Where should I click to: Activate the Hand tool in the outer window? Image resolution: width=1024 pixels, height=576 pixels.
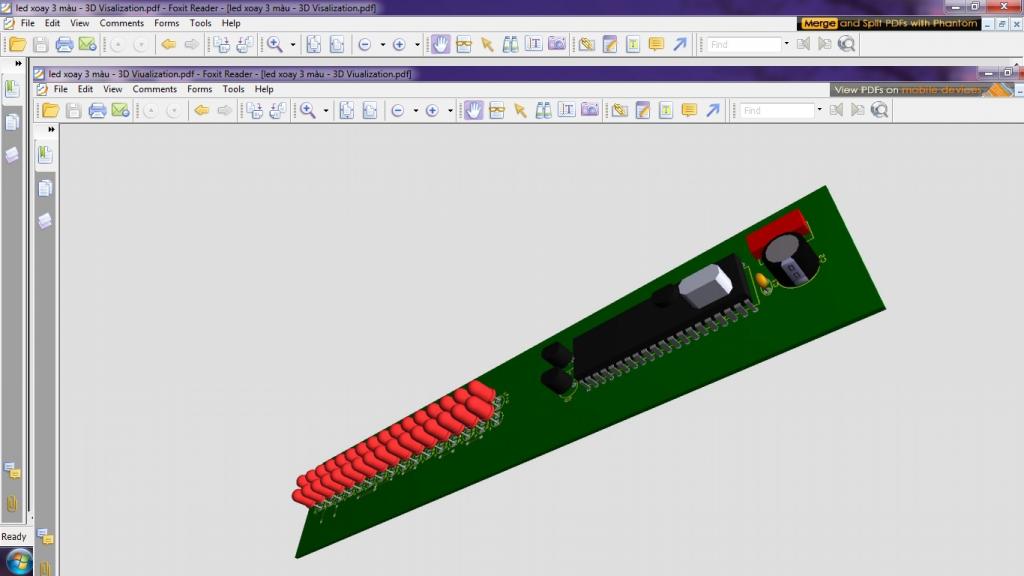[x=441, y=44]
